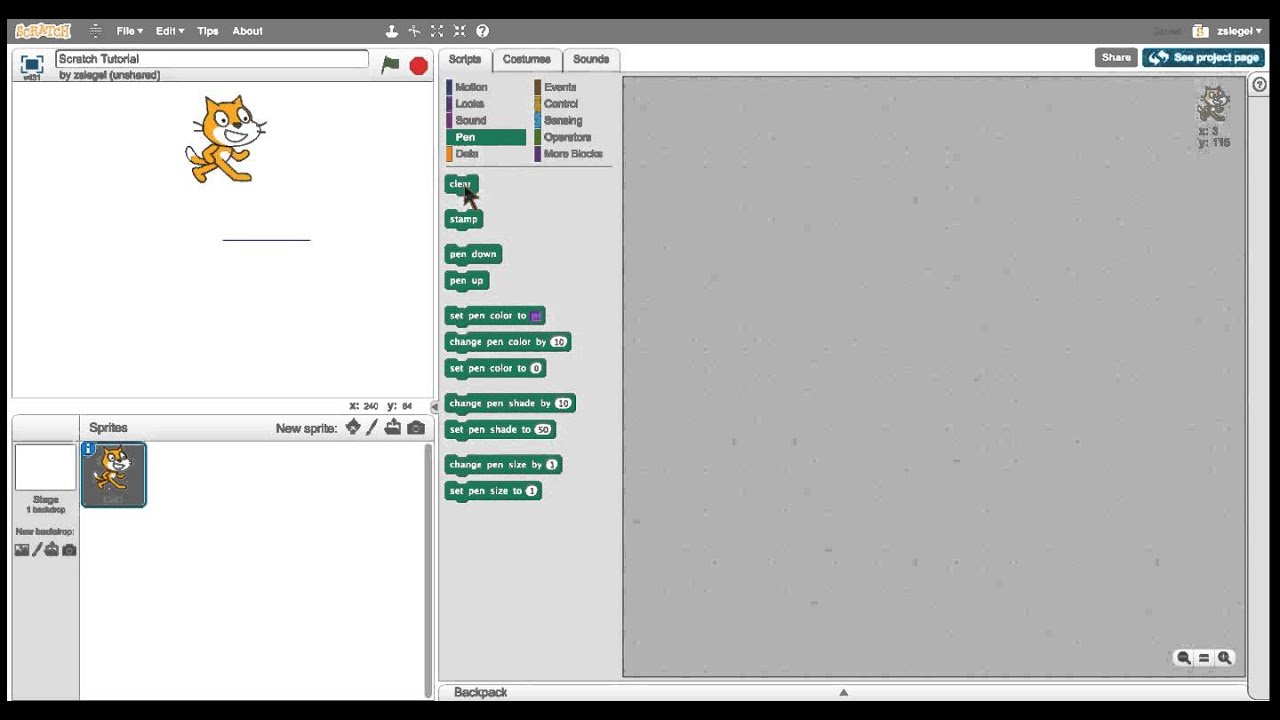Viewport: 1280px width, 720px height.
Task: Click the cat sprite on stage
Action: click(x=226, y=139)
